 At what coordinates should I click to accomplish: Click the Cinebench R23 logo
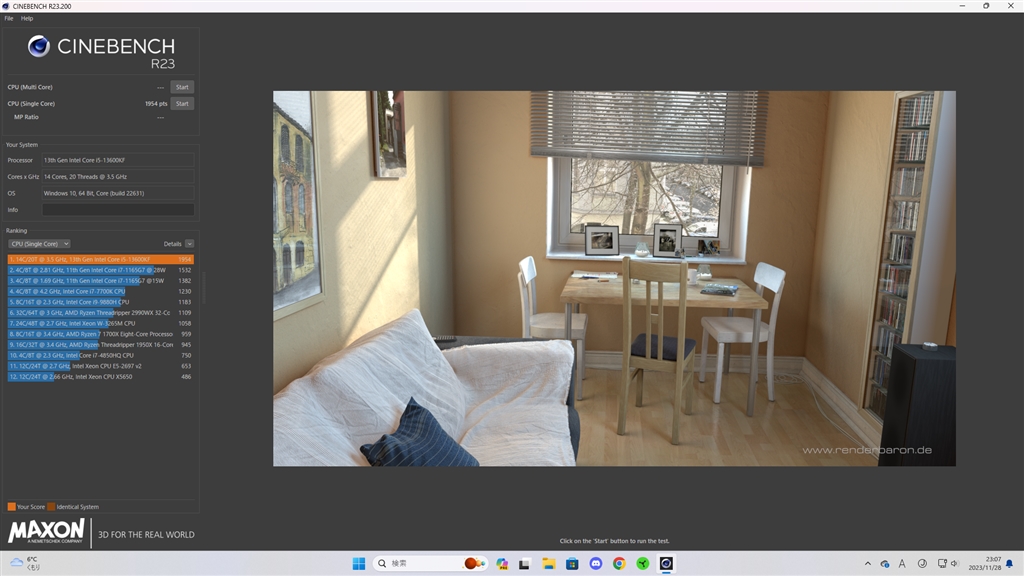101,52
